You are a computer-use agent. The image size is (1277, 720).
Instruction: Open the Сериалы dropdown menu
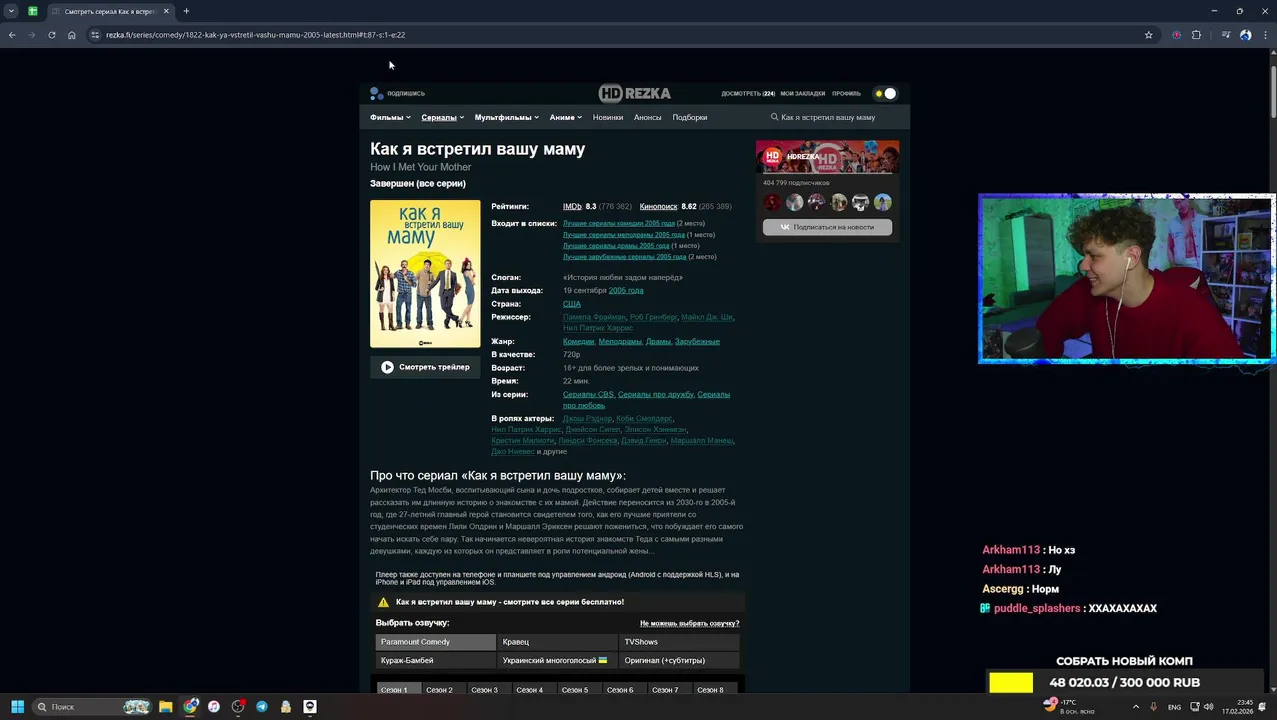(442, 117)
